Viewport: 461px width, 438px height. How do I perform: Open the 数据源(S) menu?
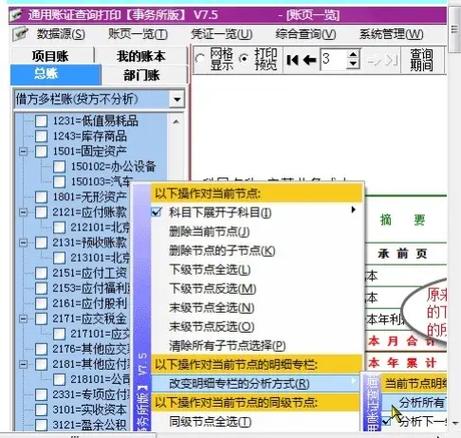[61, 34]
